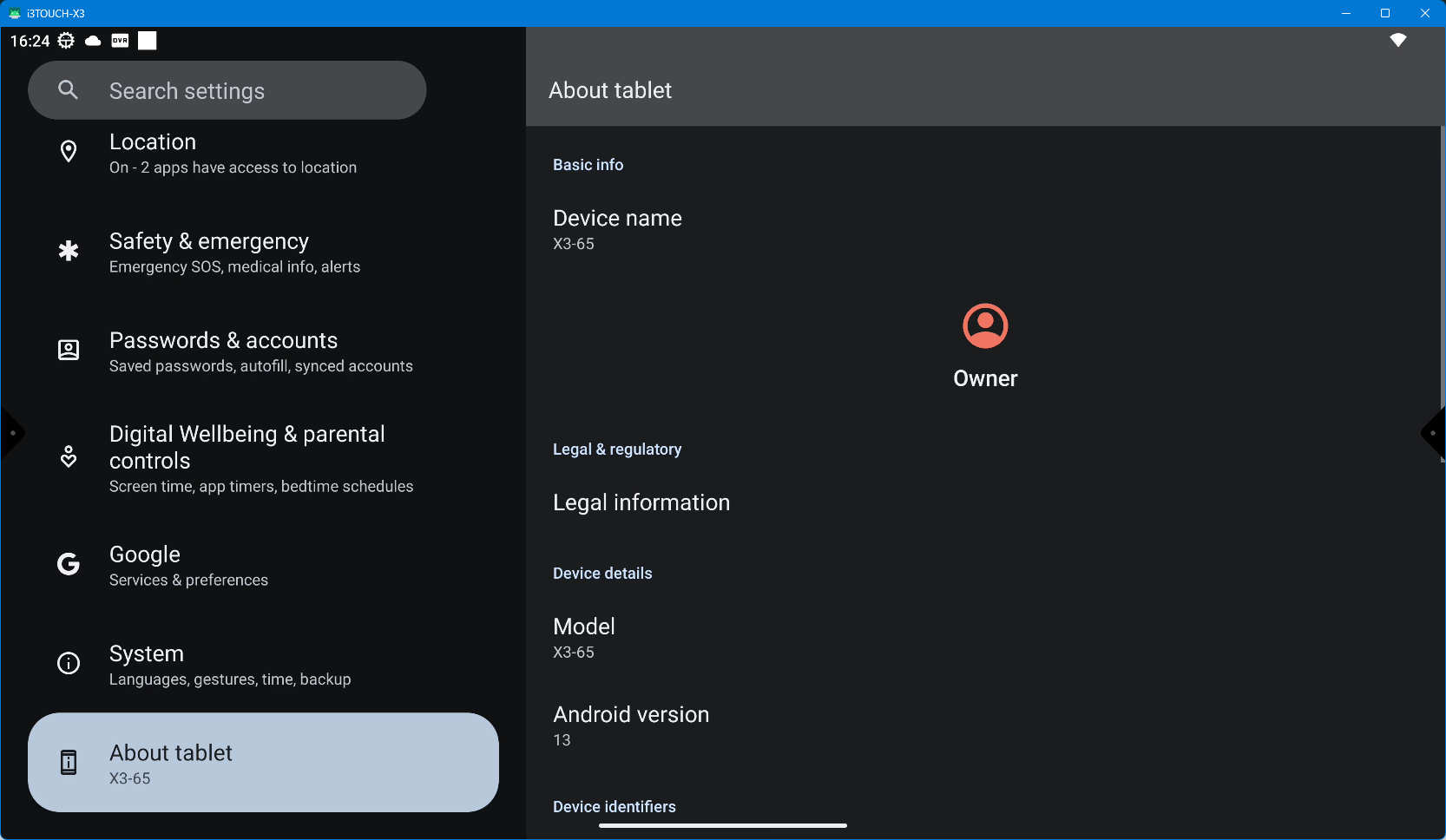Click the Location pin icon
The image size is (1446, 840).
[68, 152]
